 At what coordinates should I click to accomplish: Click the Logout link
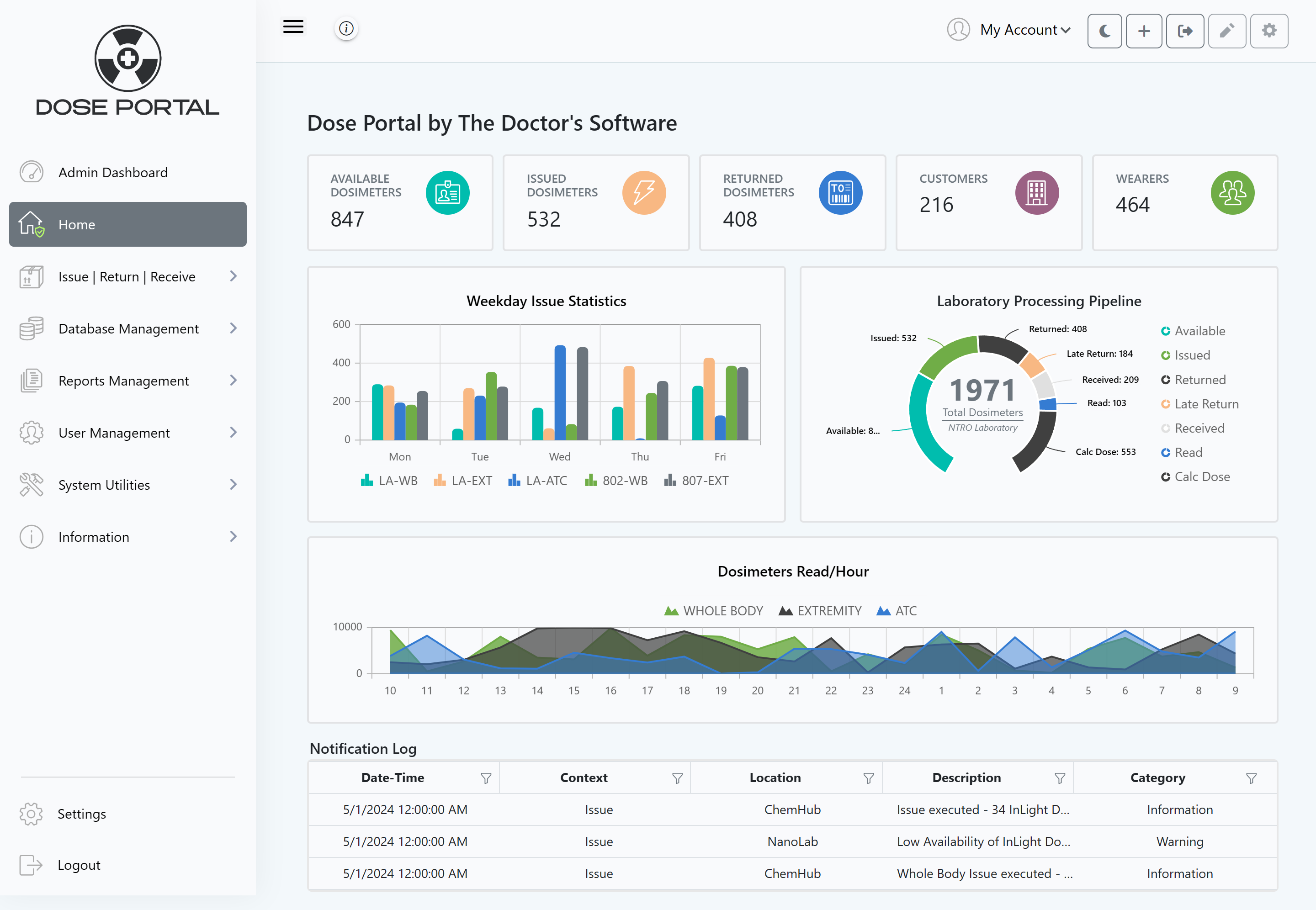78,866
